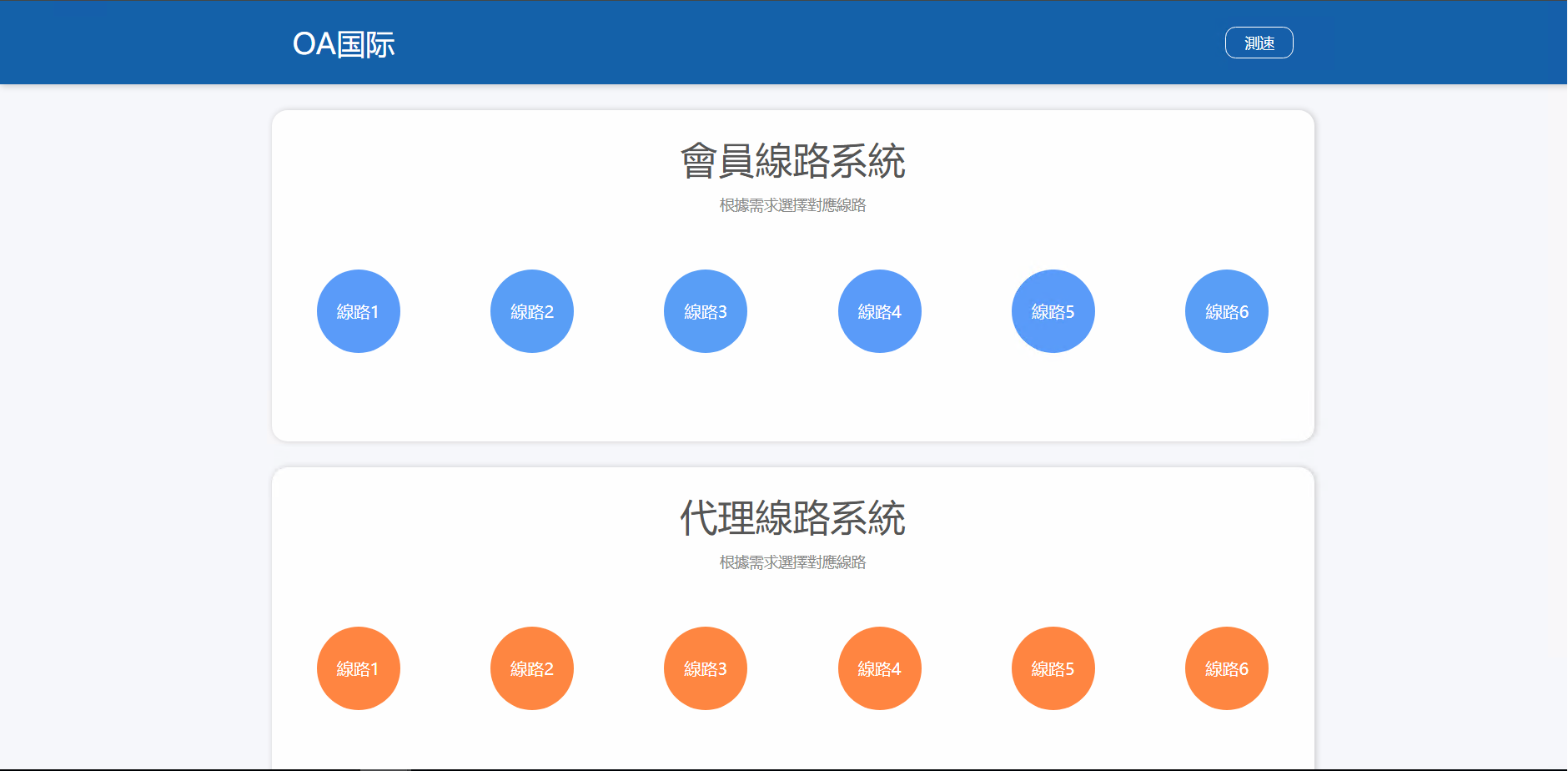Click the 測速 speed test button
Screen dimensions: 1568x771
point(1259,42)
